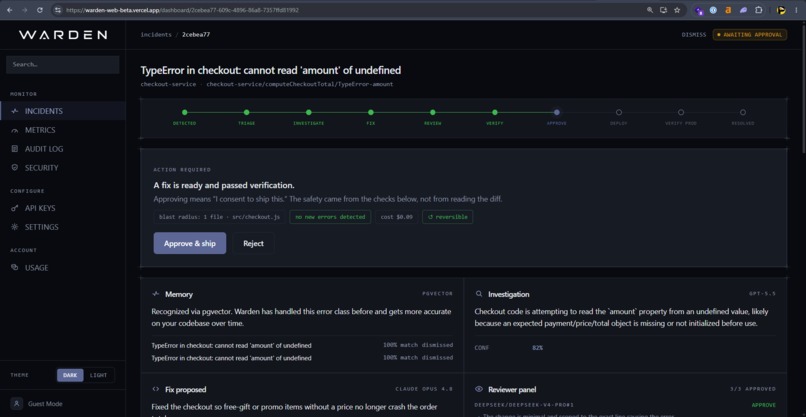Click the API Keys key icon
This screenshot has height=417, width=806.
point(14,208)
